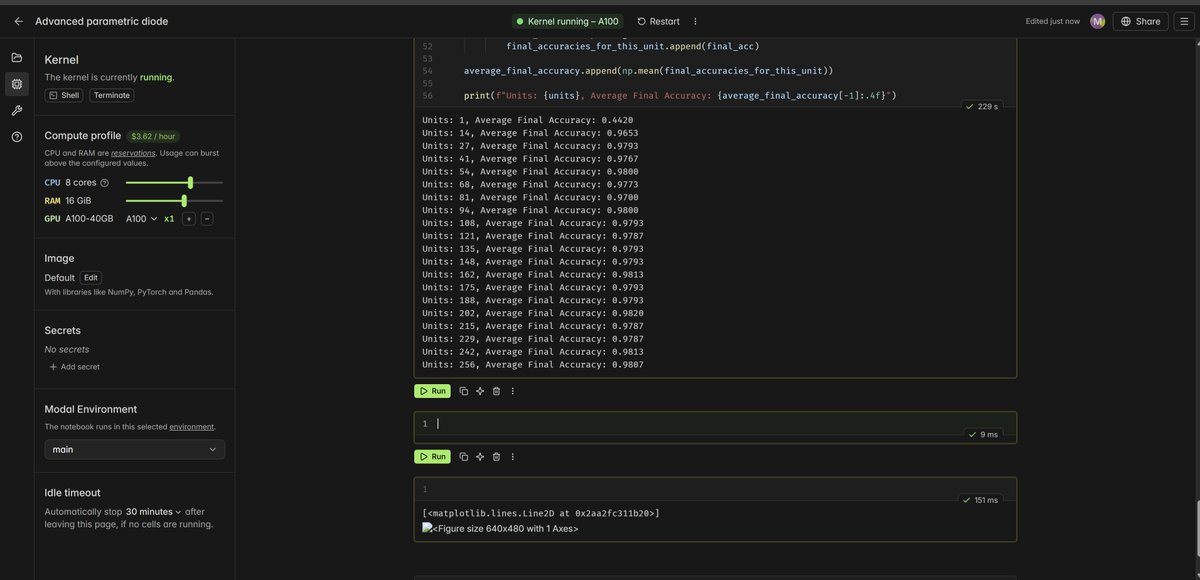The width and height of the screenshot is (1200, 580).
Task: Click the print statement on line 56
Action: point(680,95)
